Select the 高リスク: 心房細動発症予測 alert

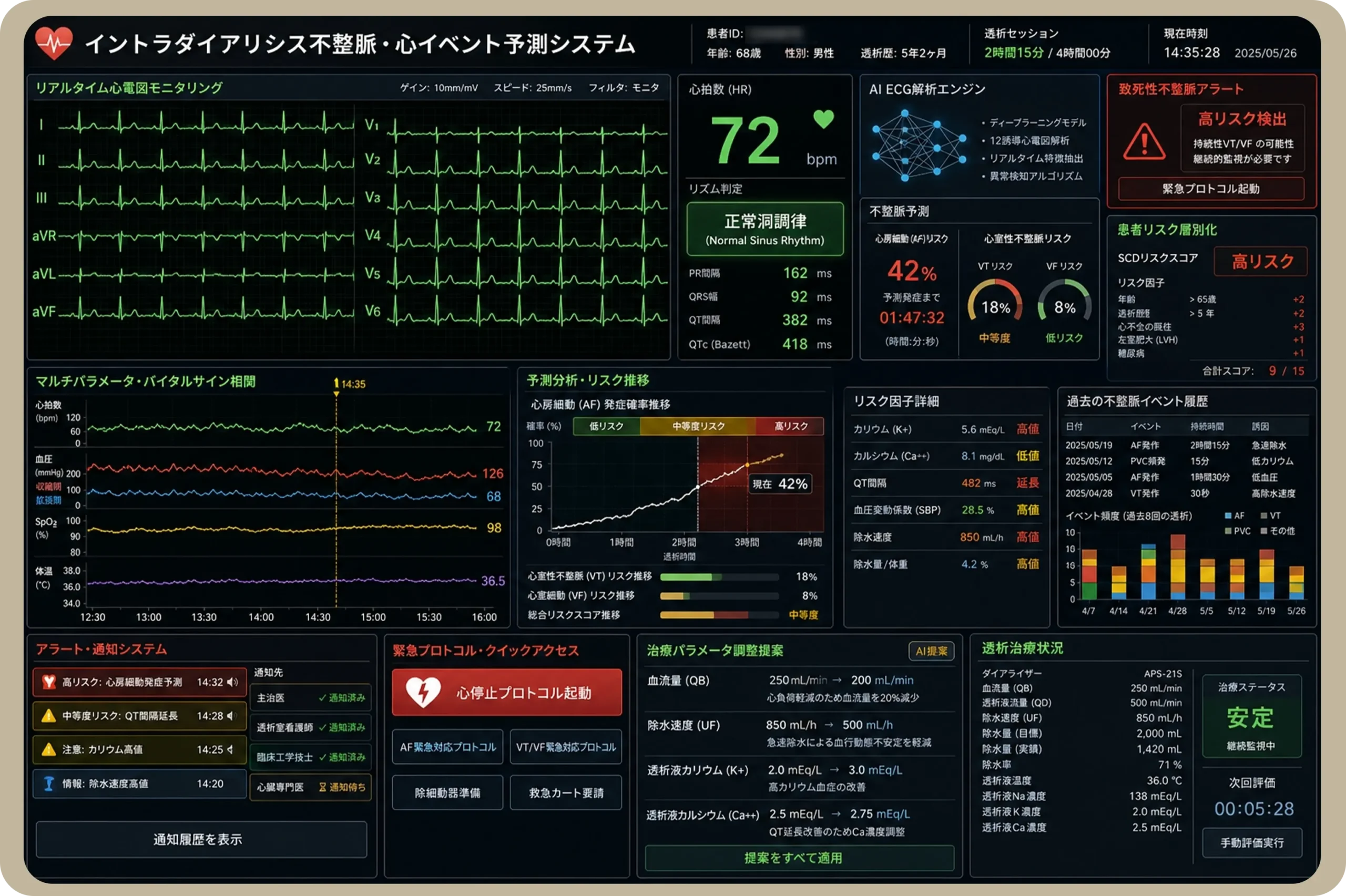click(139, 682)
